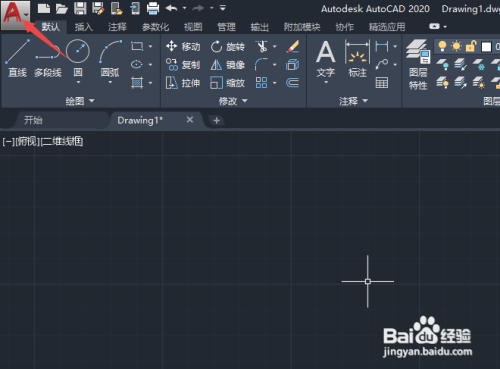
Task: Open the Array dropdown arrow
Action: pyautogui.click(x=275, y=83)
